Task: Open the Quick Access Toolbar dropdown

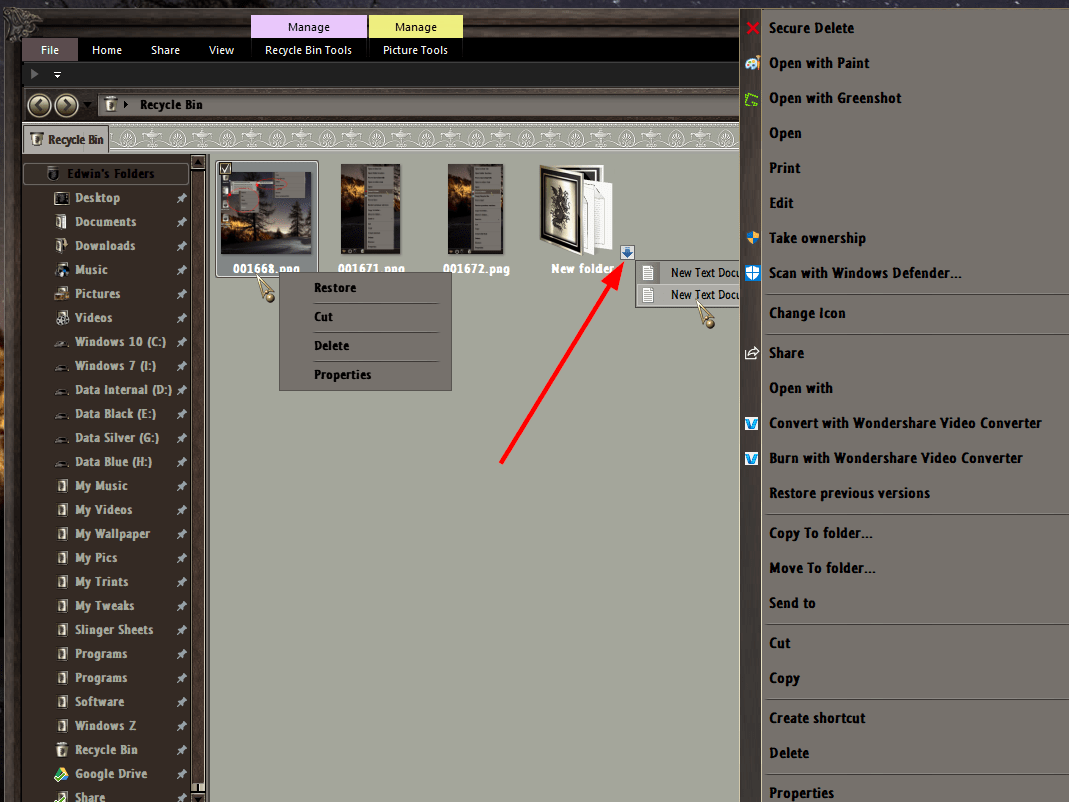Action: (57, 74)
